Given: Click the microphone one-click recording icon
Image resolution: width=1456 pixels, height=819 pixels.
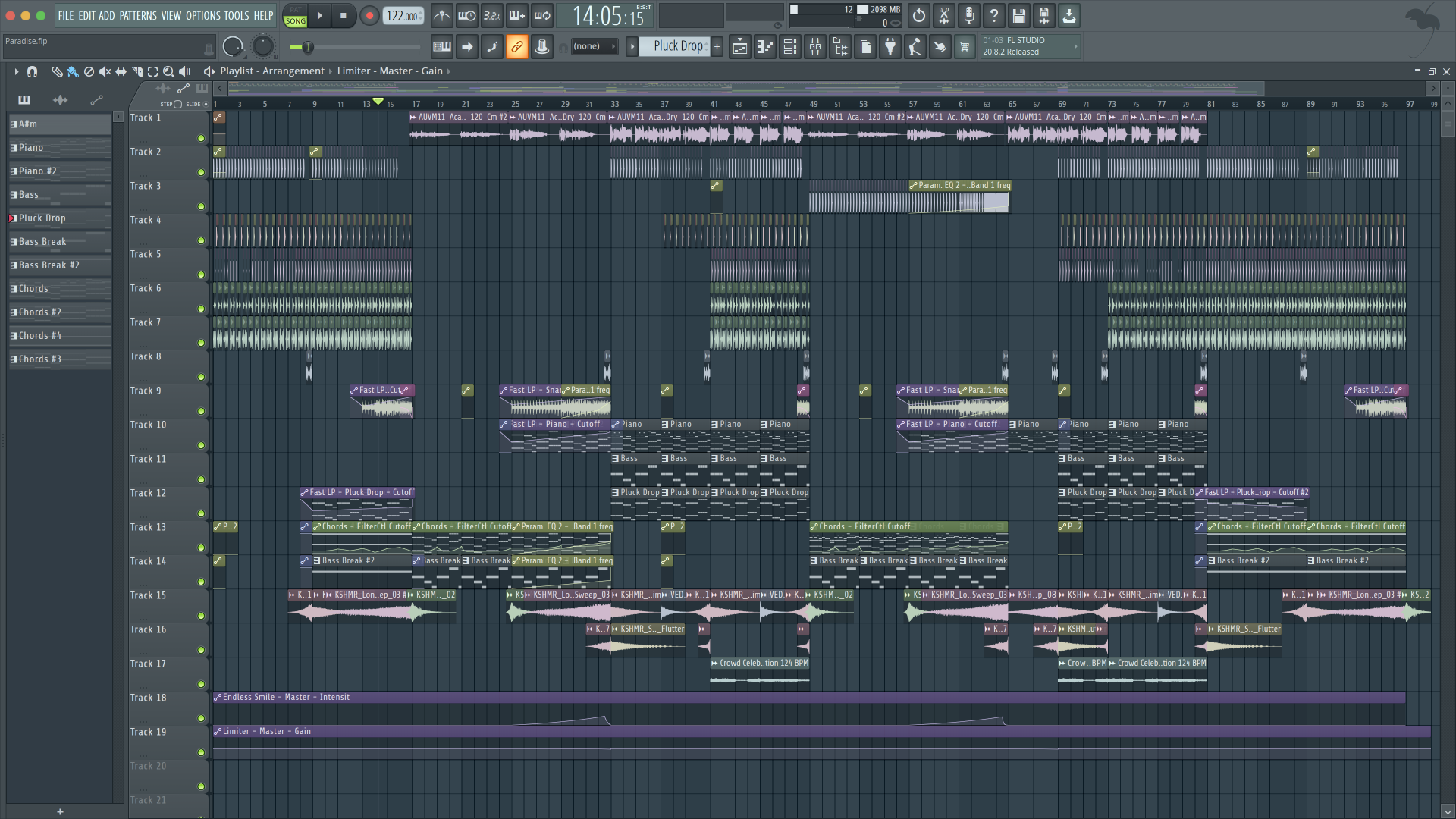Looking at the screenshot, I should [x=969, y=15].
